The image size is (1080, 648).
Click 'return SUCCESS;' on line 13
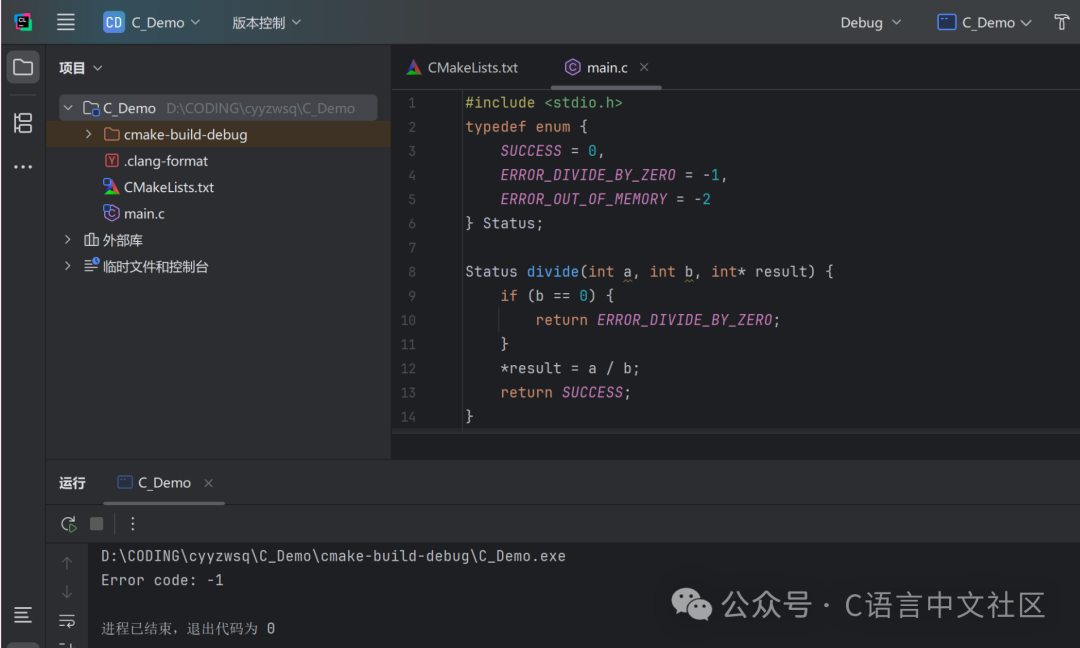click(565, 393)
